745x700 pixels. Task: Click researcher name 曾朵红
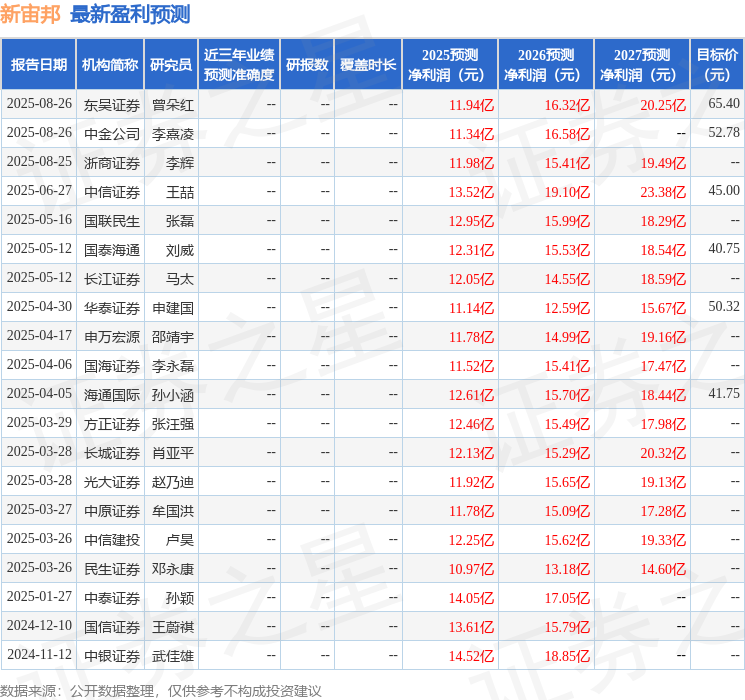point(173,105)
